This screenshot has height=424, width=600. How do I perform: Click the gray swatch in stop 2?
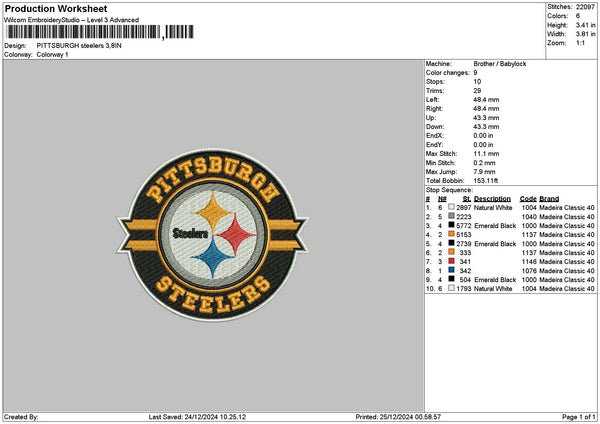pyautogui.click(x=452, y=216)
